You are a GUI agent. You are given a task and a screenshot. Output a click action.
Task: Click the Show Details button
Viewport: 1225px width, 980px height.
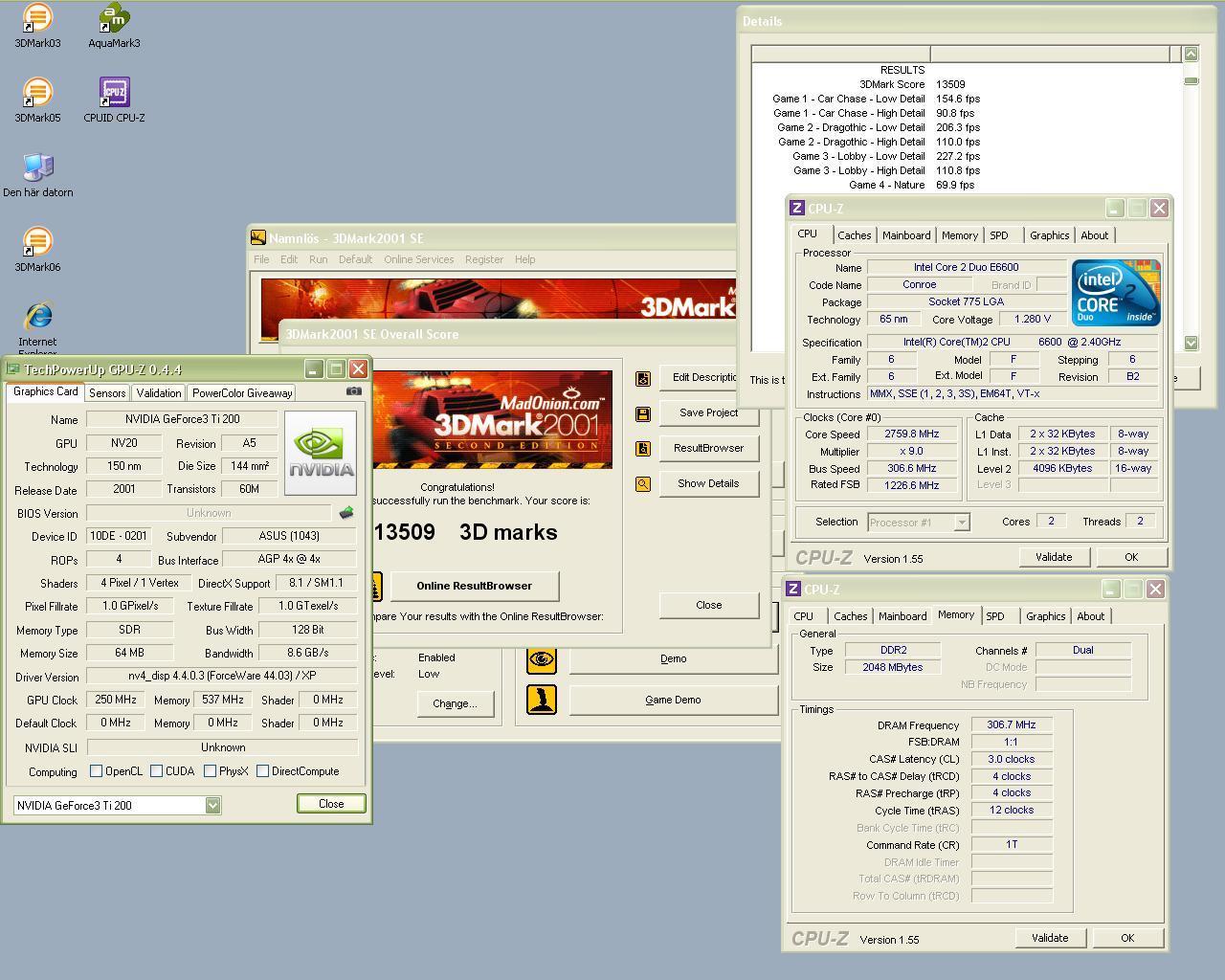click(708, 483)
